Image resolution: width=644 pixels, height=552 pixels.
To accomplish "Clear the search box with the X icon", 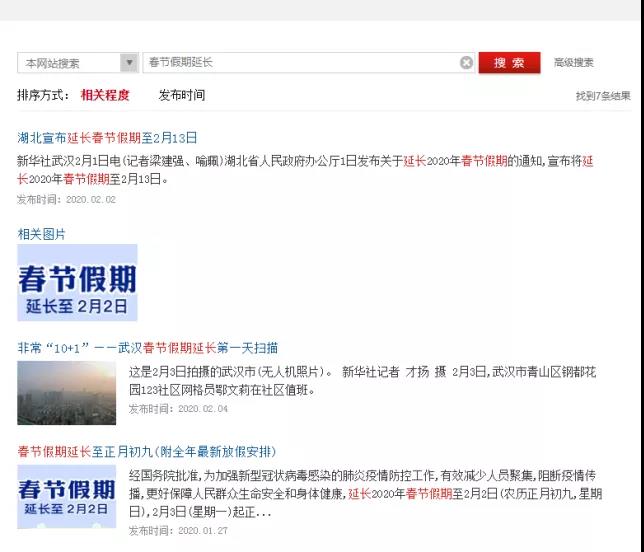I will point(466,62).
